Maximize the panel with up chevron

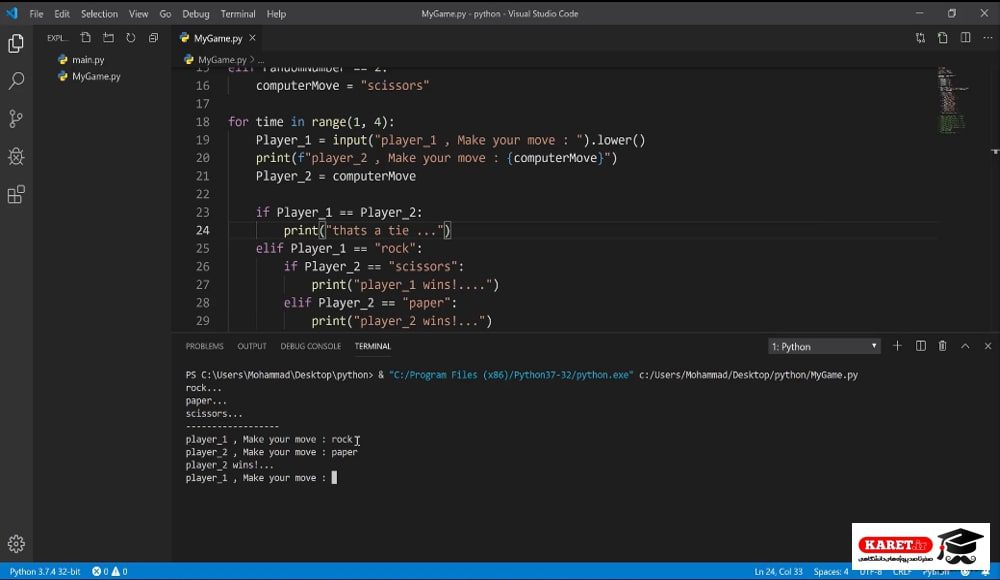(966, 346)
